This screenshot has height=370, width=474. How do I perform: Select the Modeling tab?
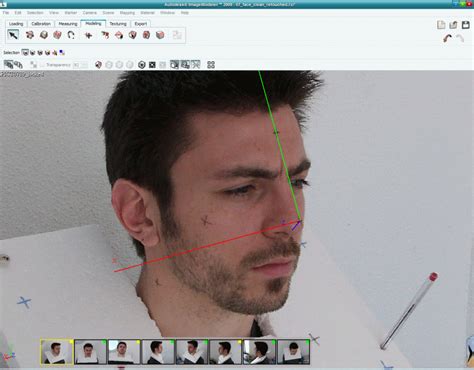coord(93,23)
